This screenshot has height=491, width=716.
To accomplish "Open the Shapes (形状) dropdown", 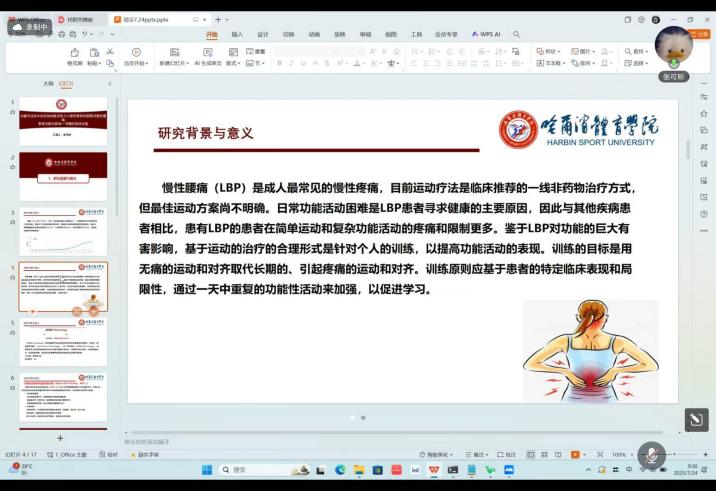I will [548, 51].
